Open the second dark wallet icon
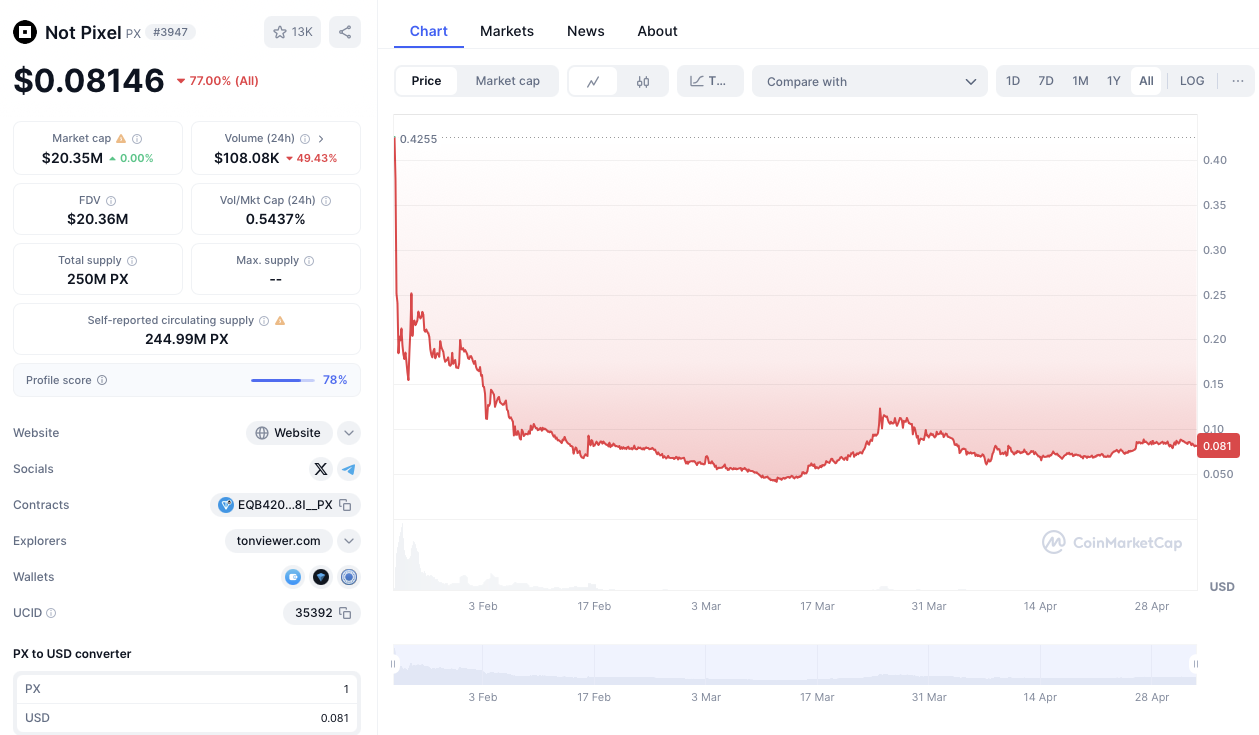The height and width of the screenshot is (735, 1259). pyautogui.click(x=321, y=577)
